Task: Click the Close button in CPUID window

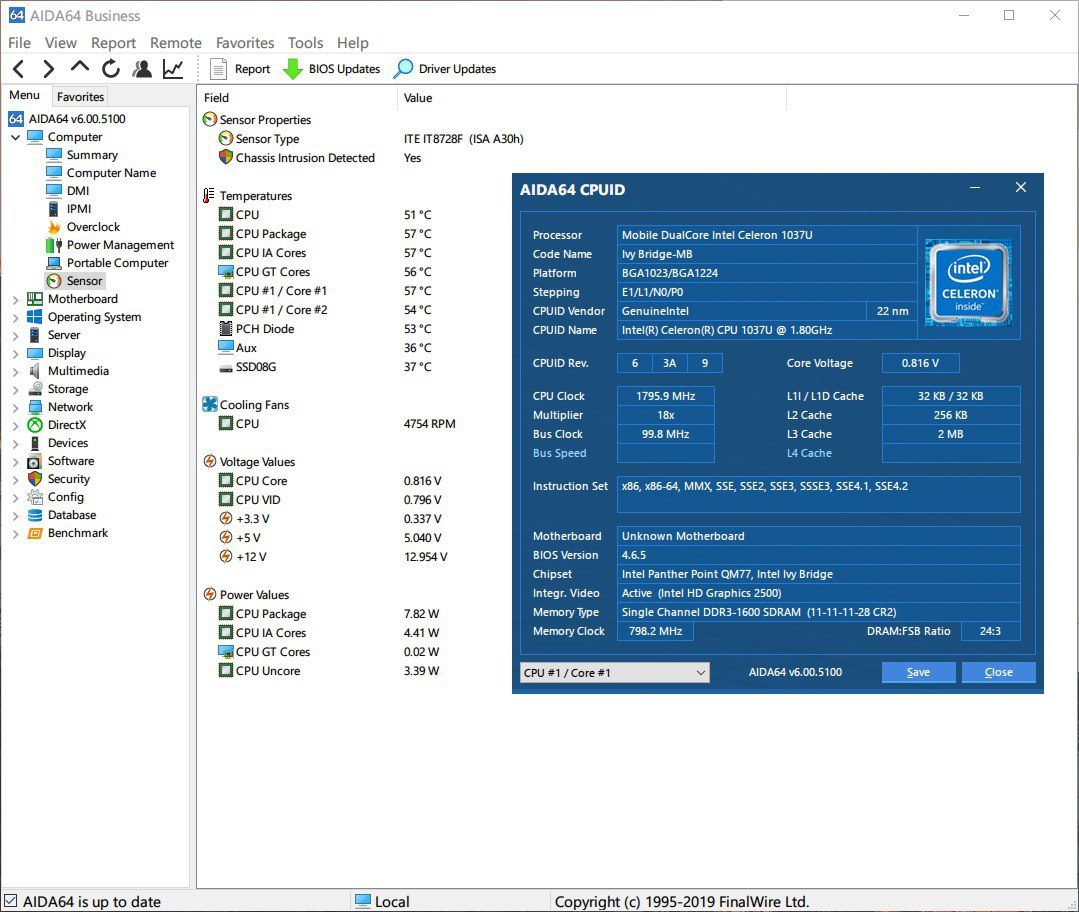Action: pos(998,672)
